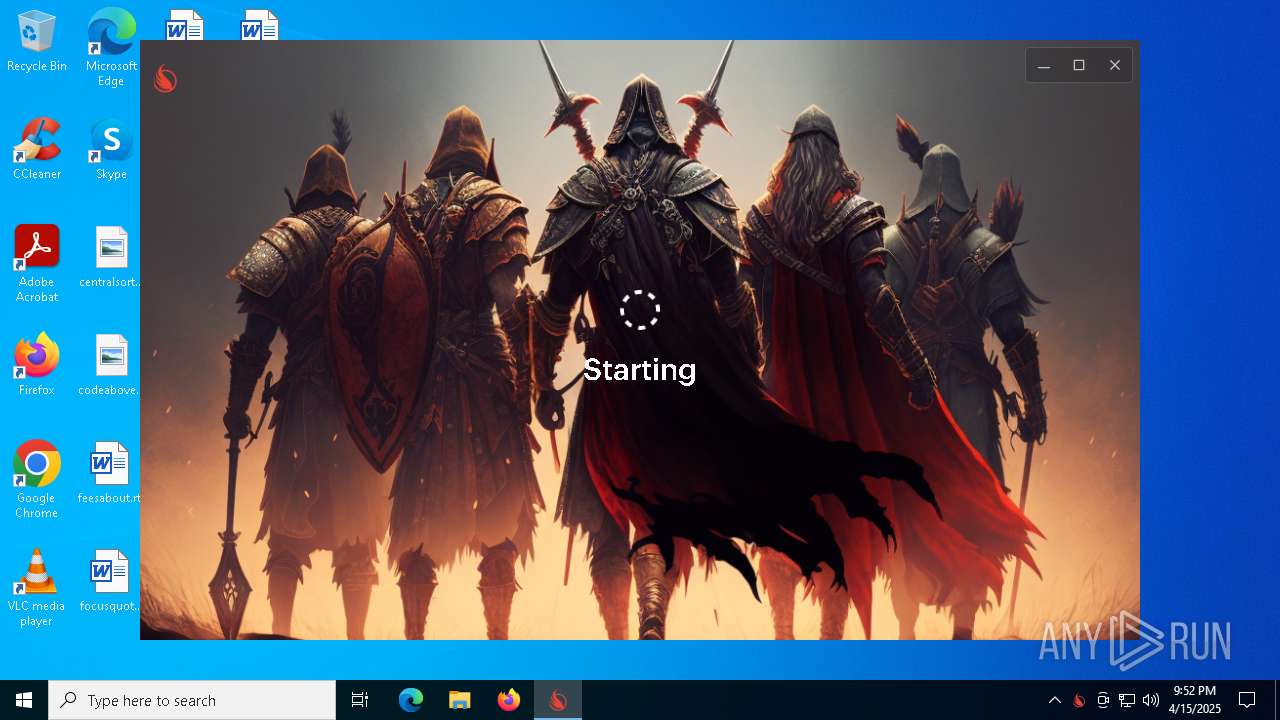1280x720 pixels.
Task: Click the Show desktop sliver at the taskbar end
Action: tap(1277, 700)
